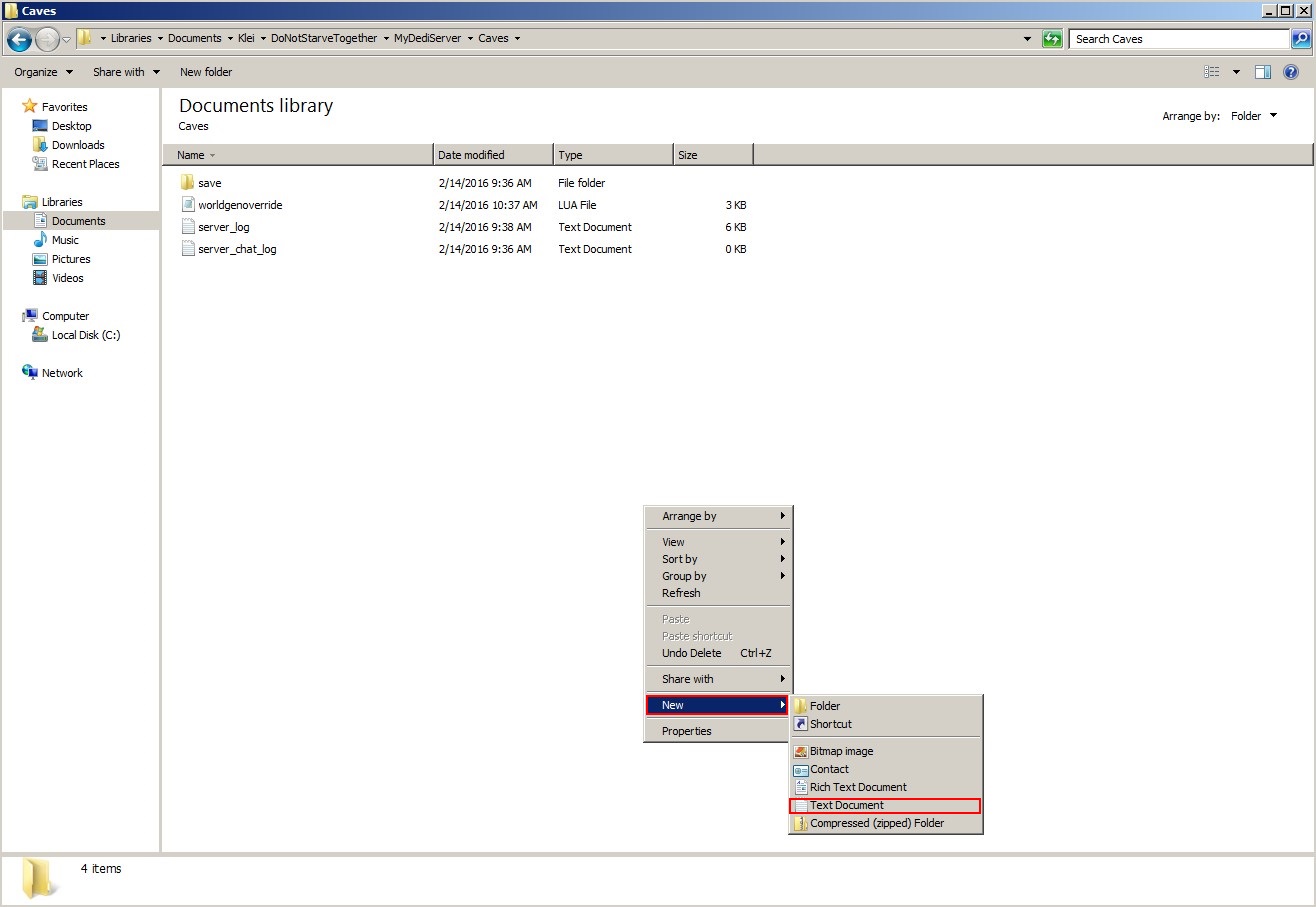Viewport: 1316px width, 907px height.
Task: Click MyDediServer in the breadcrumb path
Action: point(427,39)
